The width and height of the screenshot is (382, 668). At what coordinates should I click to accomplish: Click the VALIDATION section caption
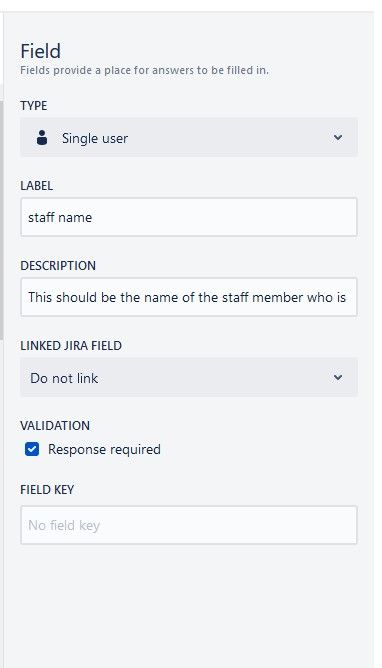click(x=55, y=426)
